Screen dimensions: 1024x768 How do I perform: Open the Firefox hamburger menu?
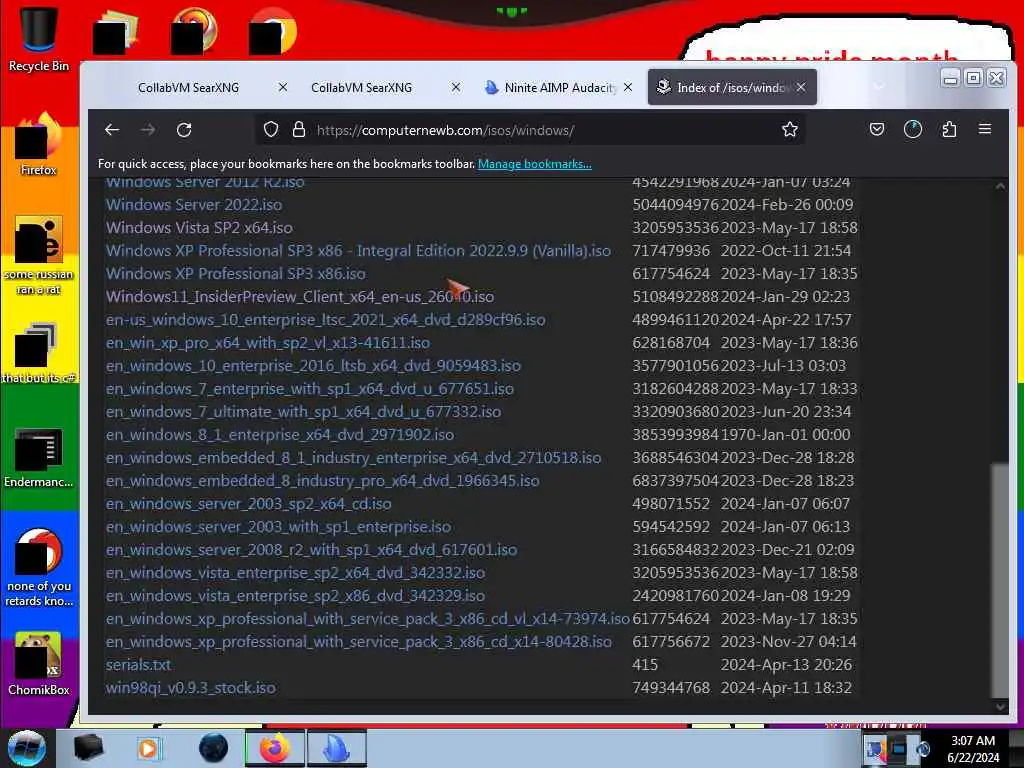[x=985, y=129]
